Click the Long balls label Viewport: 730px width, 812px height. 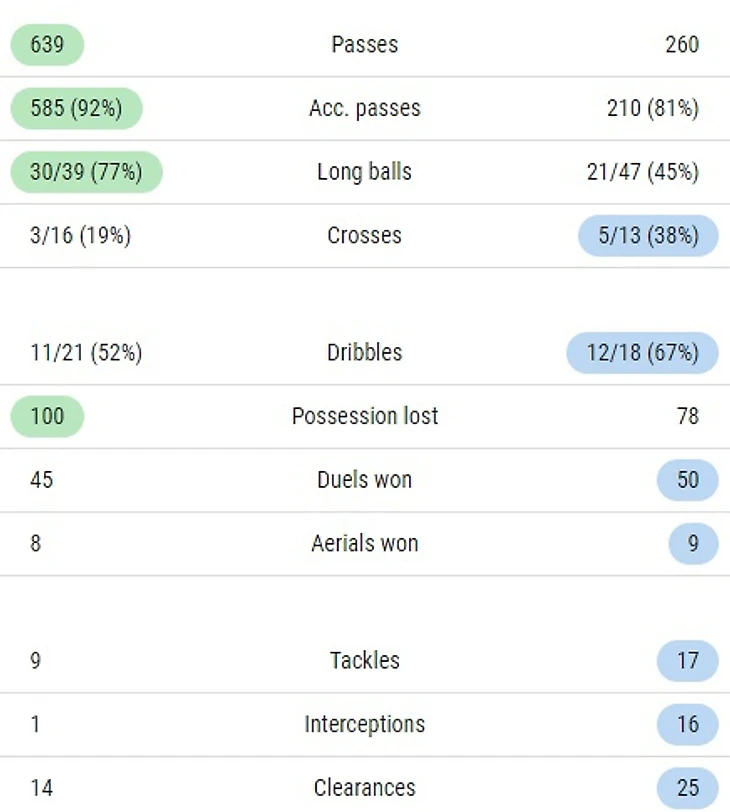click(x=364, y=171)
